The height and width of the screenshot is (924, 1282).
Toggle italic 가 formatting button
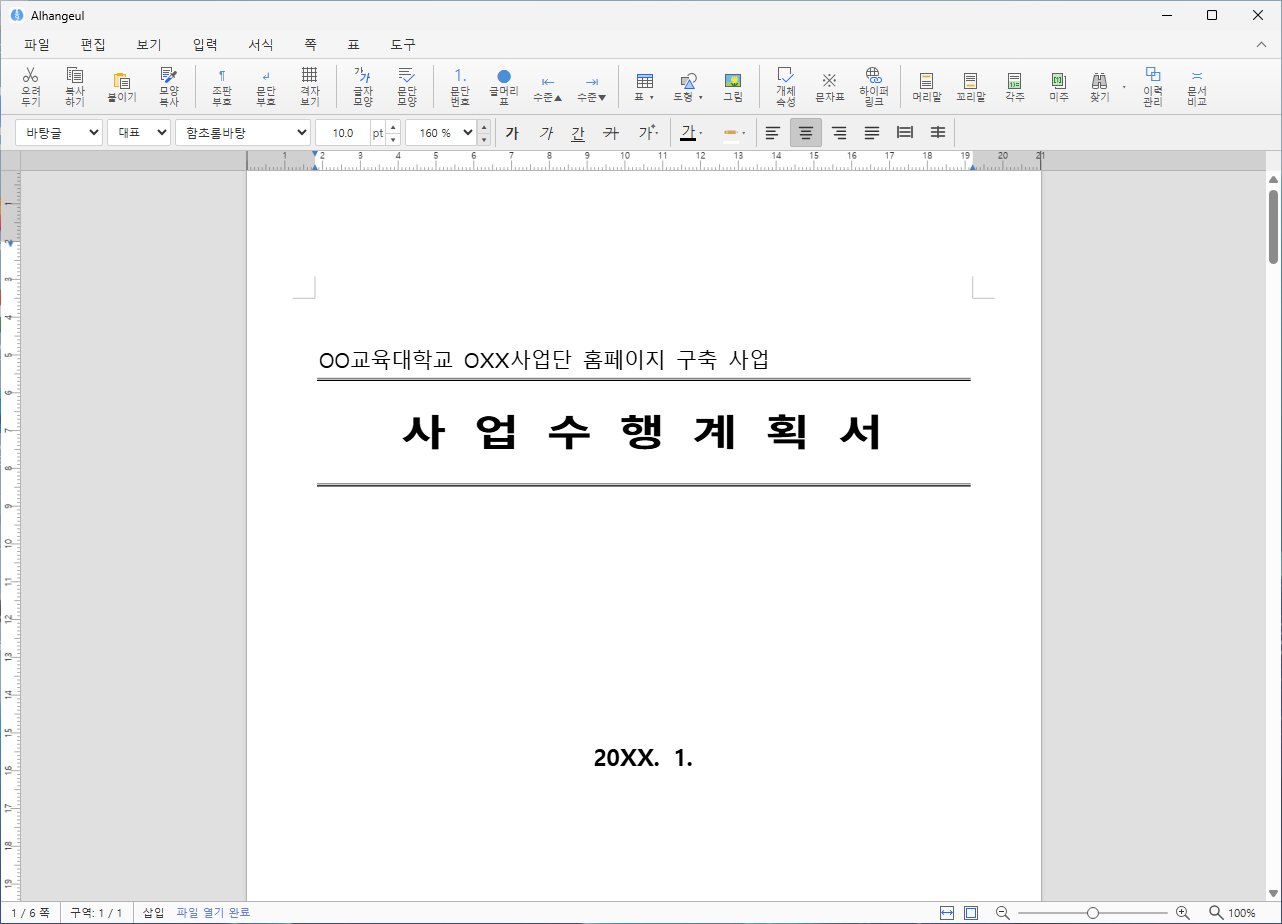(x=545, y=132)
